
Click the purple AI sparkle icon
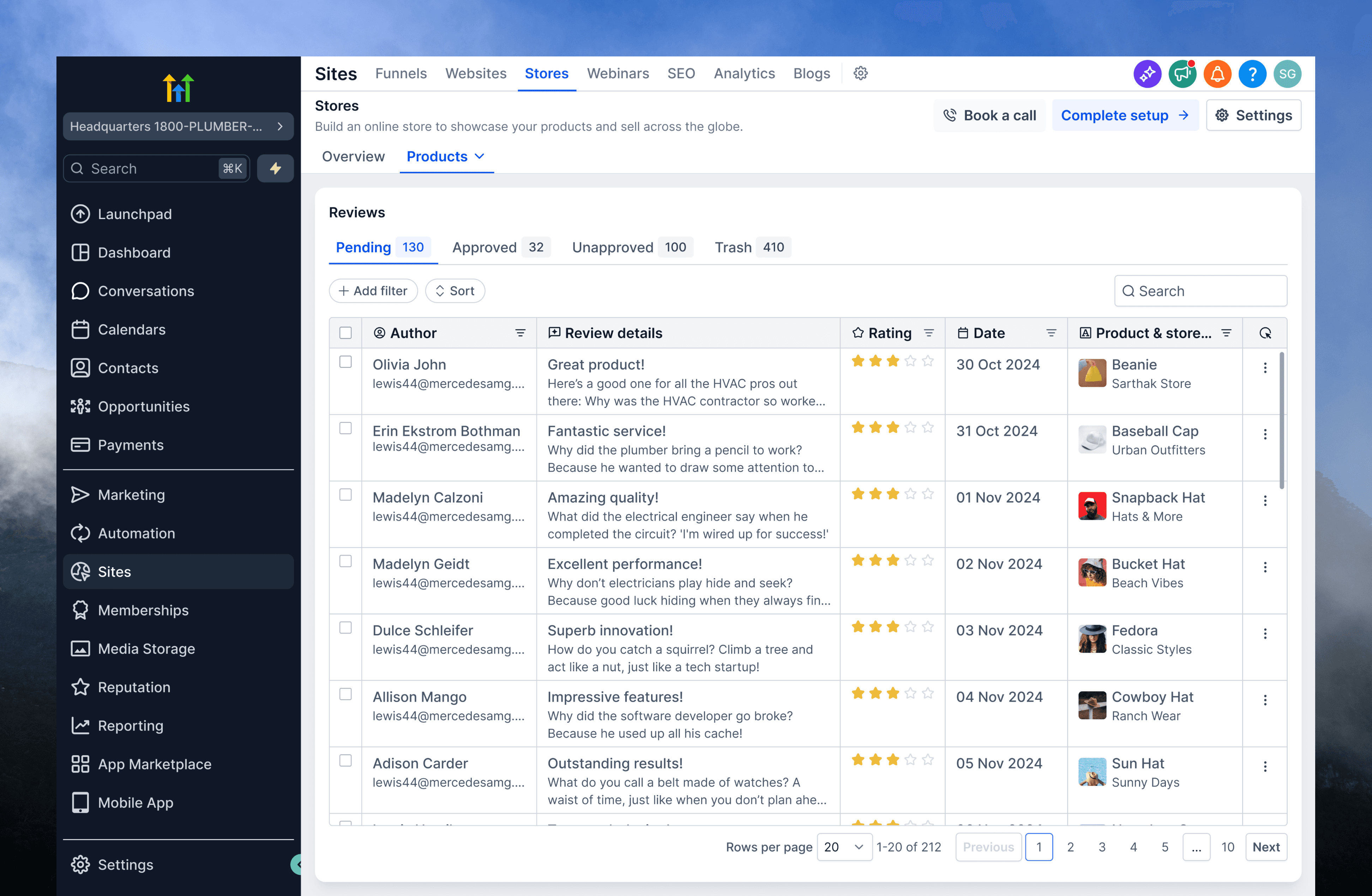(1147, 74)
